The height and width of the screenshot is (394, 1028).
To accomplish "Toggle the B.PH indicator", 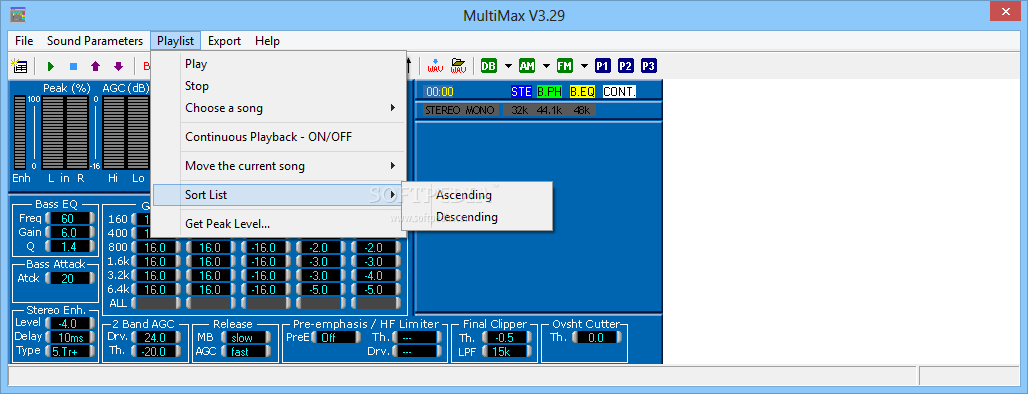I will point(550,92).
